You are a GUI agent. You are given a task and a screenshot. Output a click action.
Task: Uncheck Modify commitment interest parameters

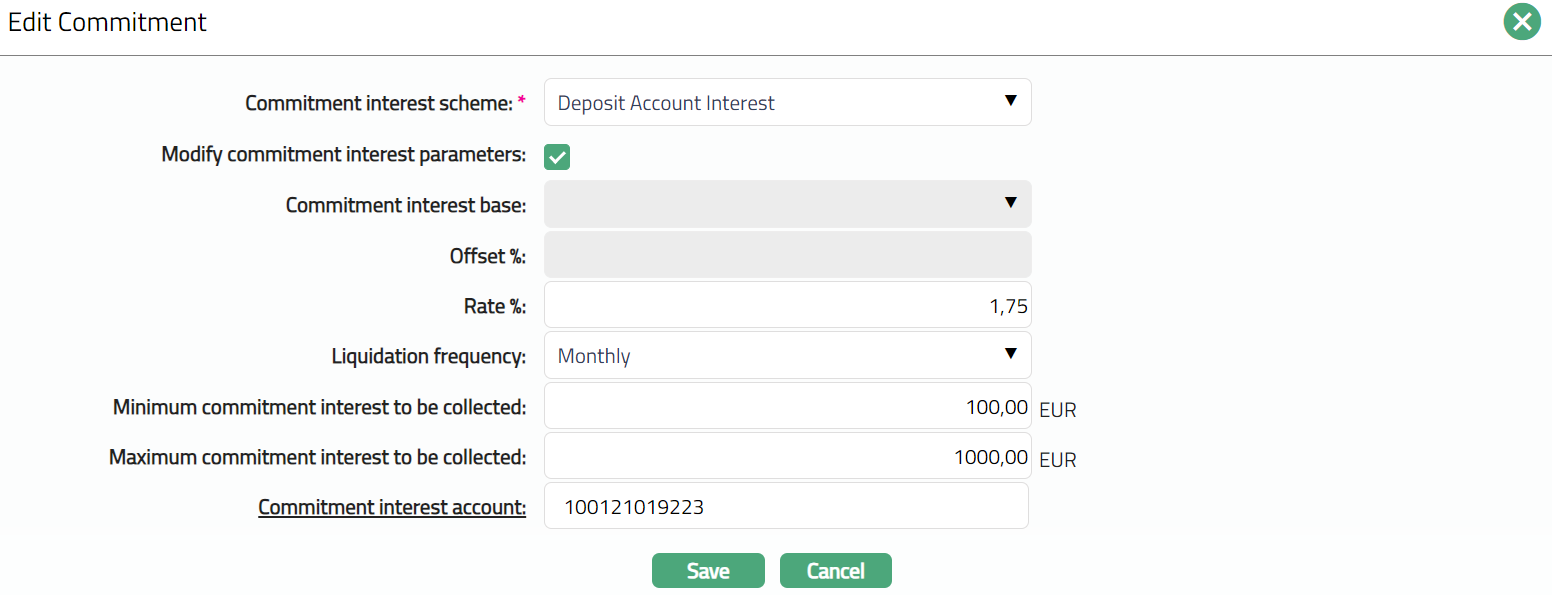tap(557, 156)
